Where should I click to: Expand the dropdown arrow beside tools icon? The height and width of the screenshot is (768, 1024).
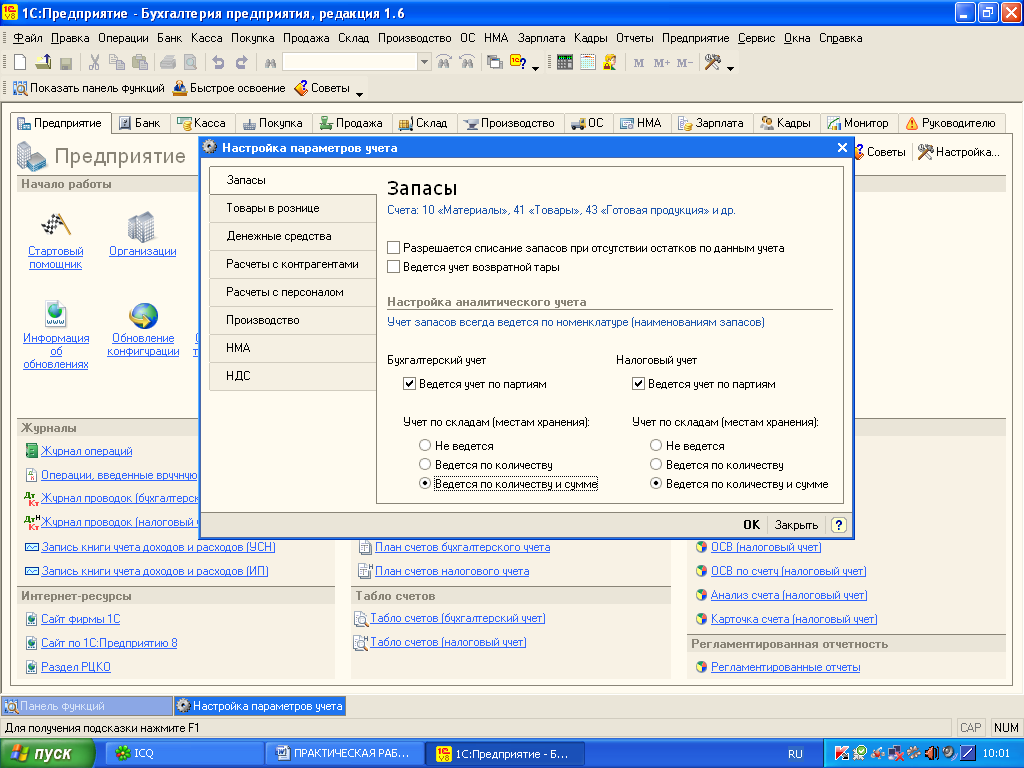730,68
